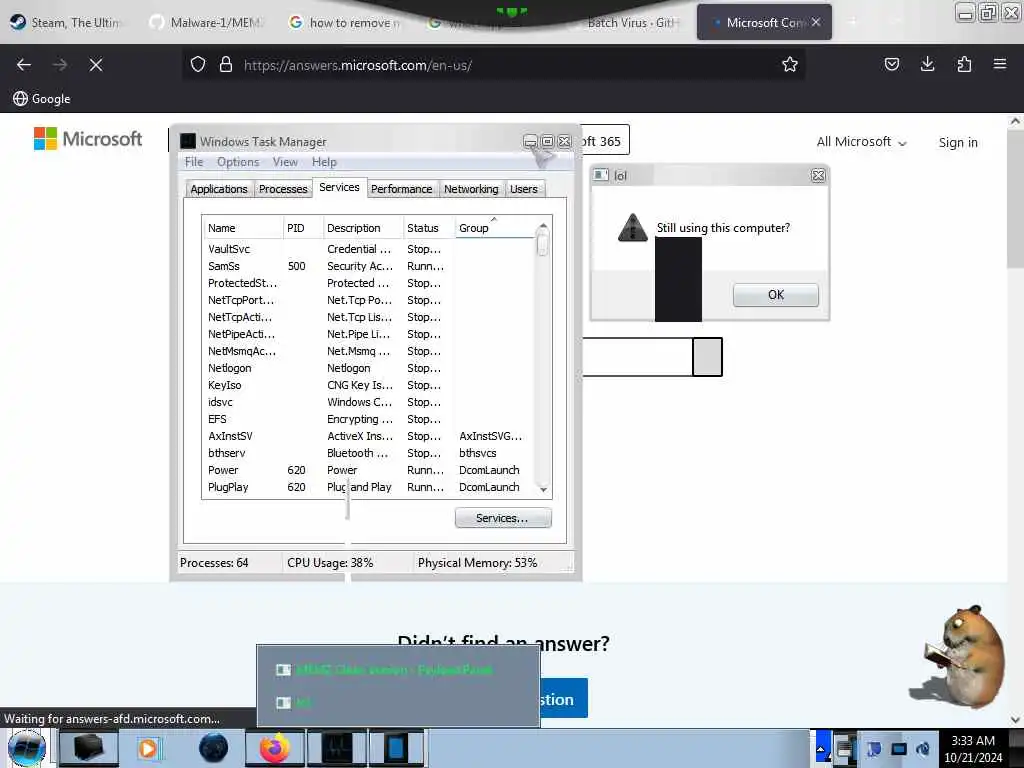Sort services by Description column header

click(x=362, y=228)
